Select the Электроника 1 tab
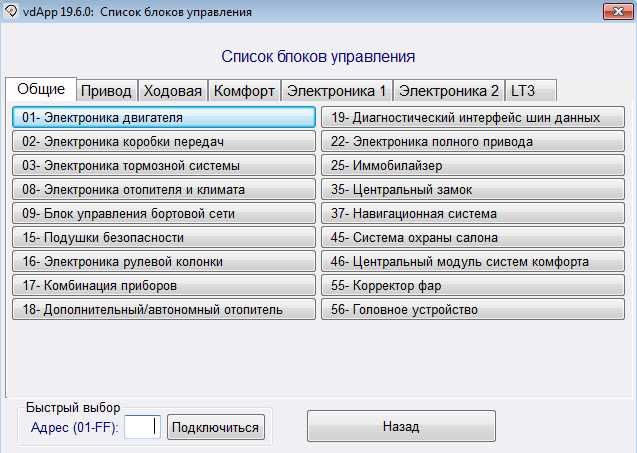This screenshot has height=453, width=637. click(x=337, y=91)
